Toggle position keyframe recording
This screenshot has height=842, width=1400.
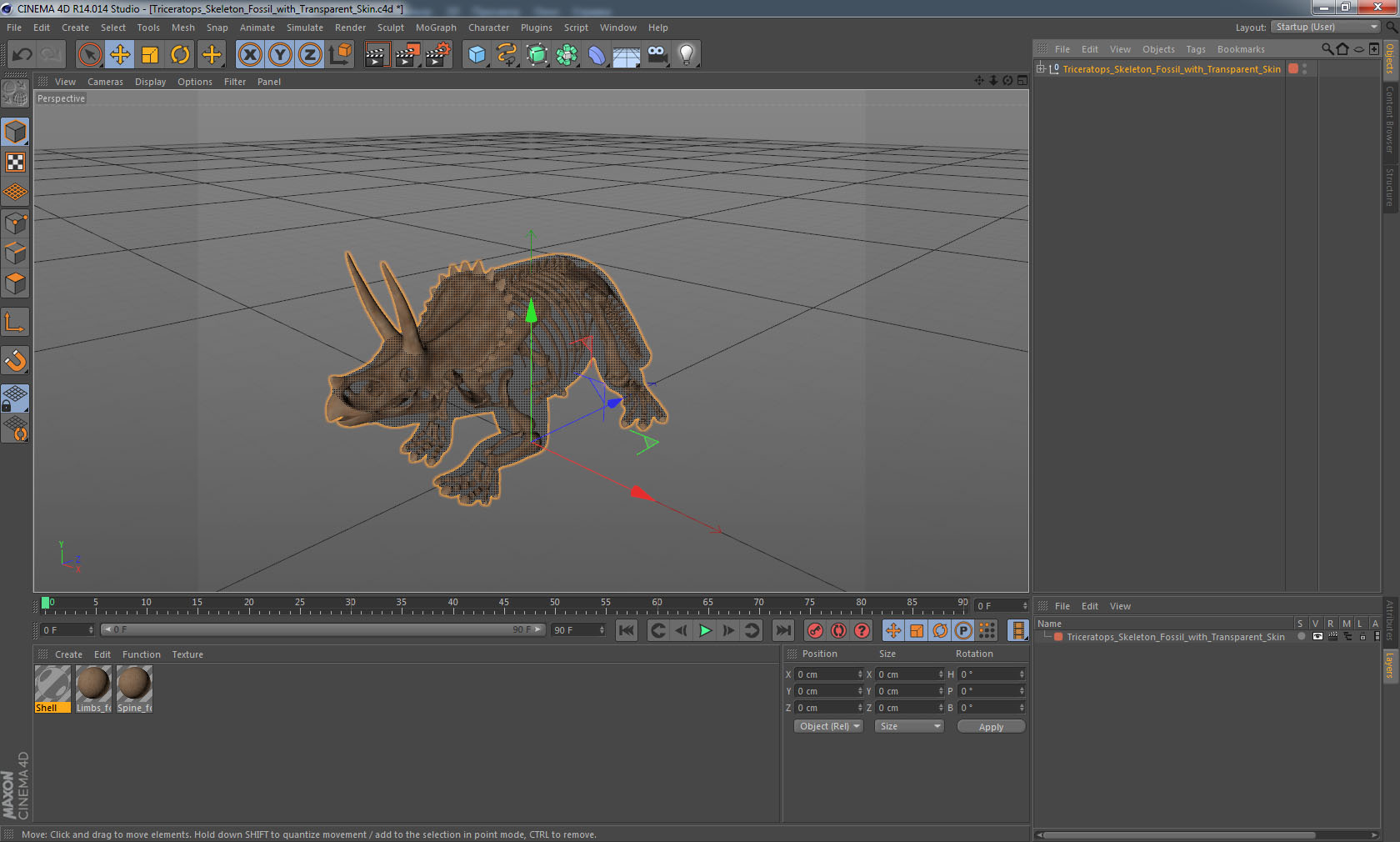click(893, 630)
